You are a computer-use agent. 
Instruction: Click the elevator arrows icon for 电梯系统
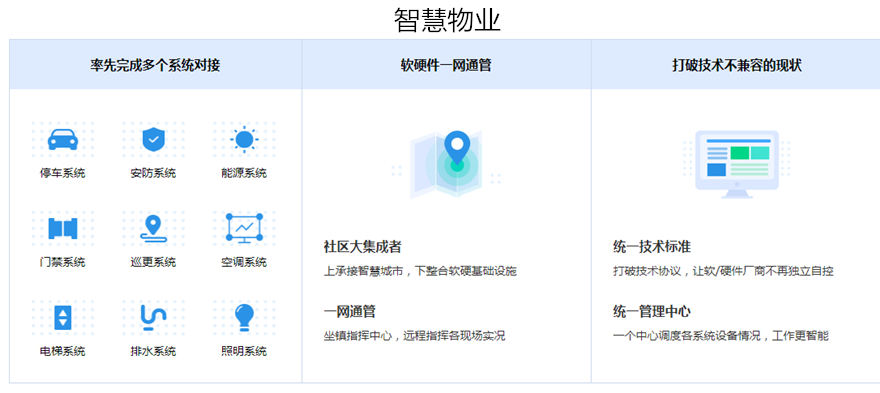point(63,318)
